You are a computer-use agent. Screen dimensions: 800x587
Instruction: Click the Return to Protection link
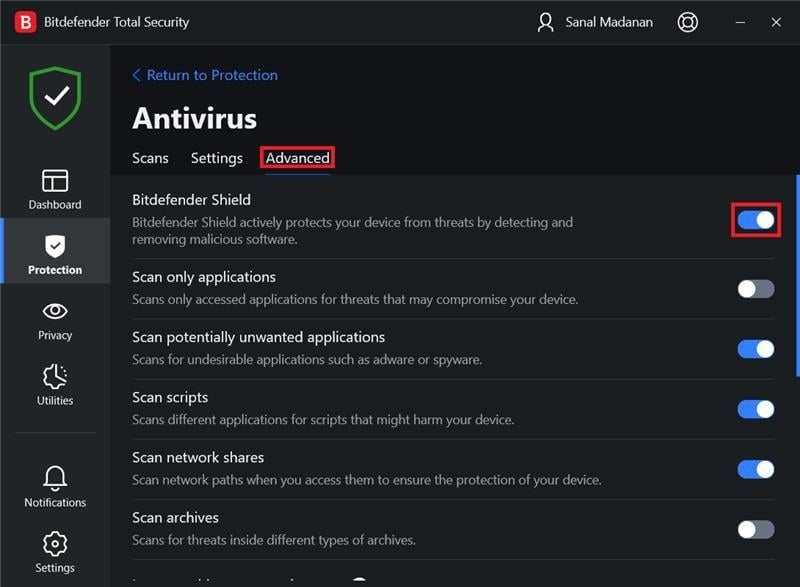(x=205, y=75)
